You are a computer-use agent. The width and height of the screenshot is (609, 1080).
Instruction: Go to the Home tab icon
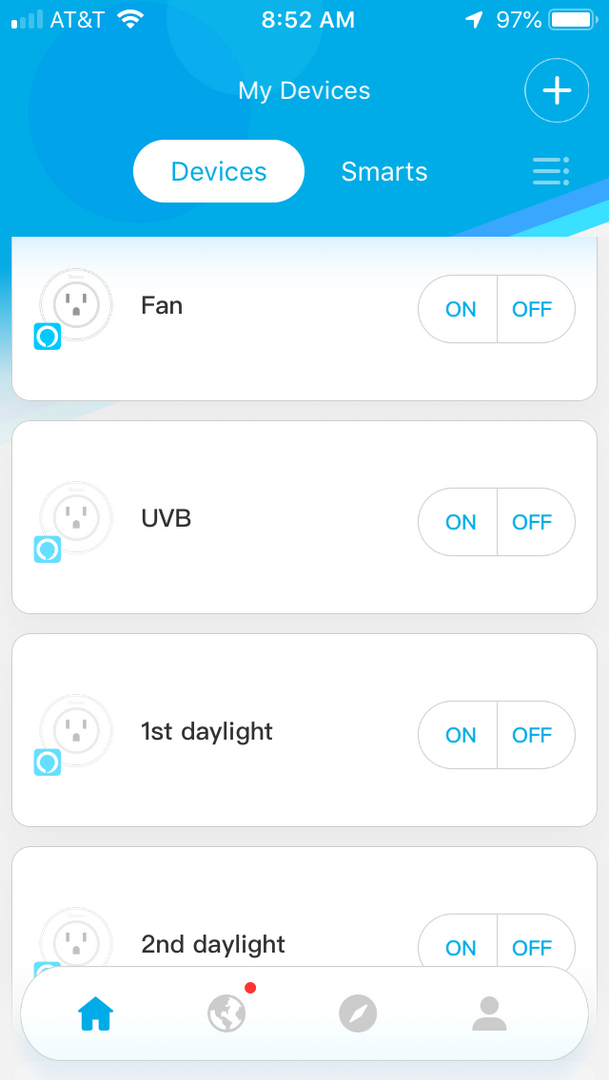(x=96, y=1014)
